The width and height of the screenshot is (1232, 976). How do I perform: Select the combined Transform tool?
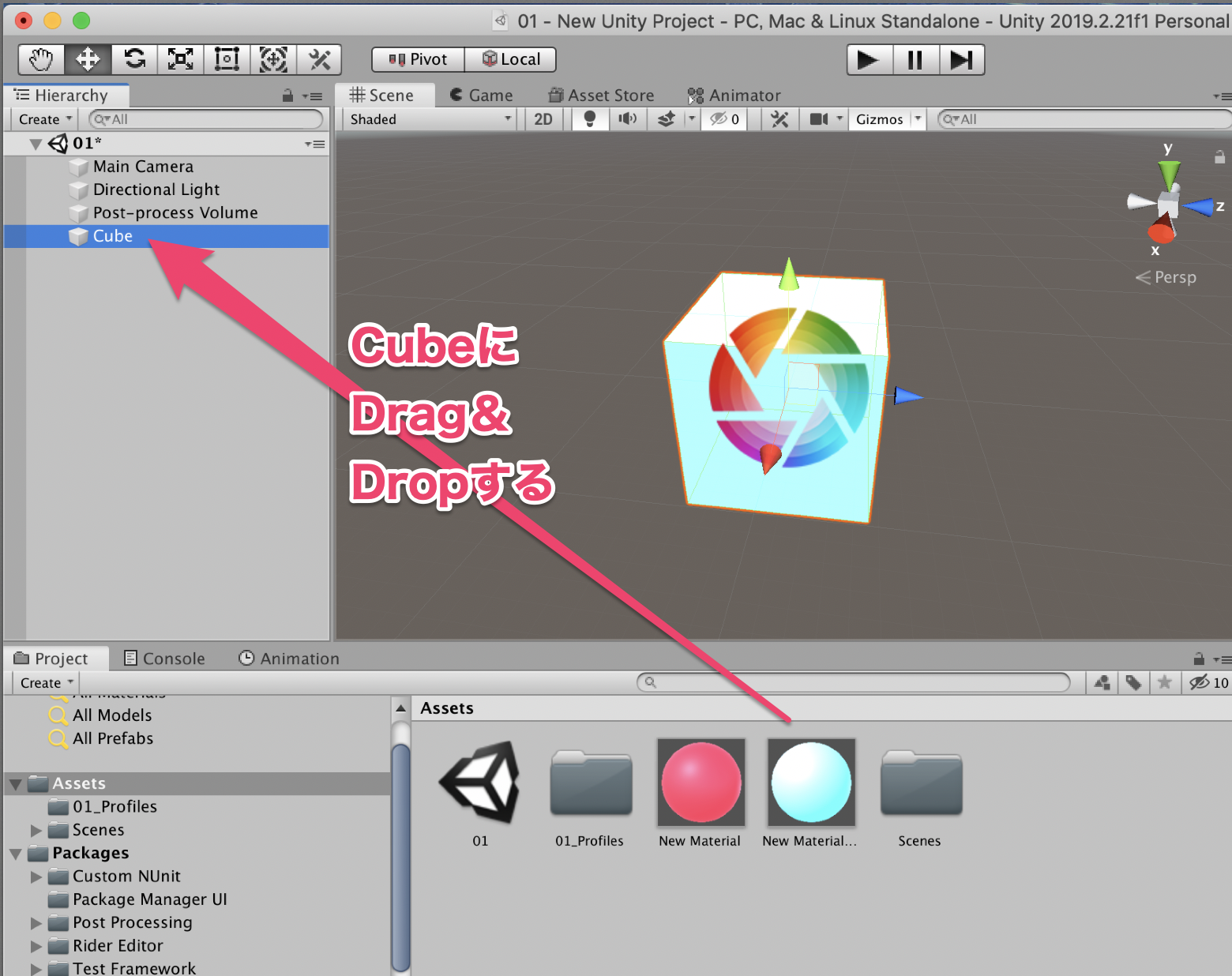point(273,59)
